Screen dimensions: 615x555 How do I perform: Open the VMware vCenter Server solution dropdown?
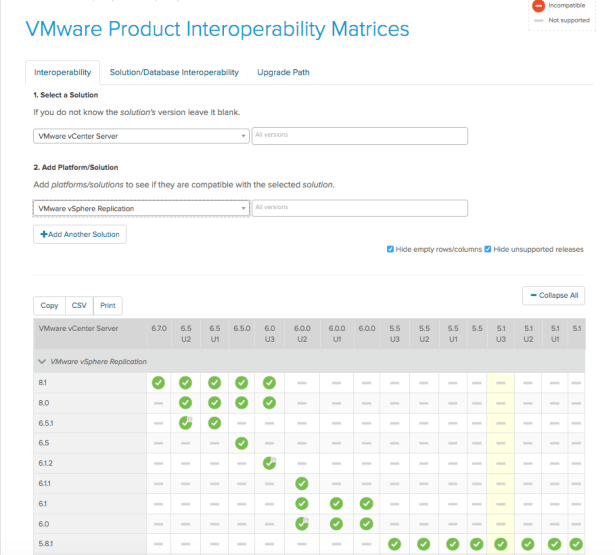pos(140,136)
